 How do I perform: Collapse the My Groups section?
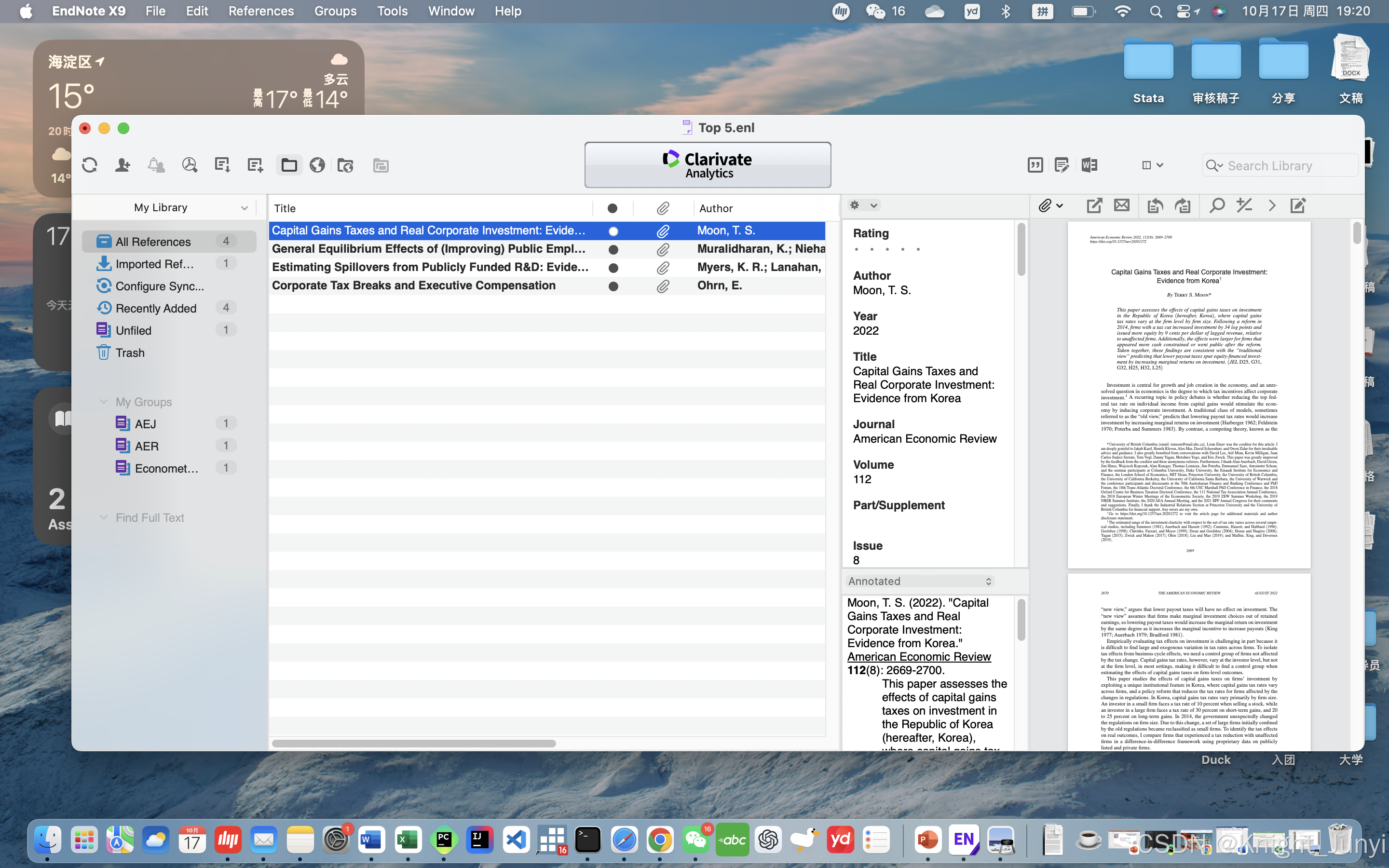(x=104, y=402)
